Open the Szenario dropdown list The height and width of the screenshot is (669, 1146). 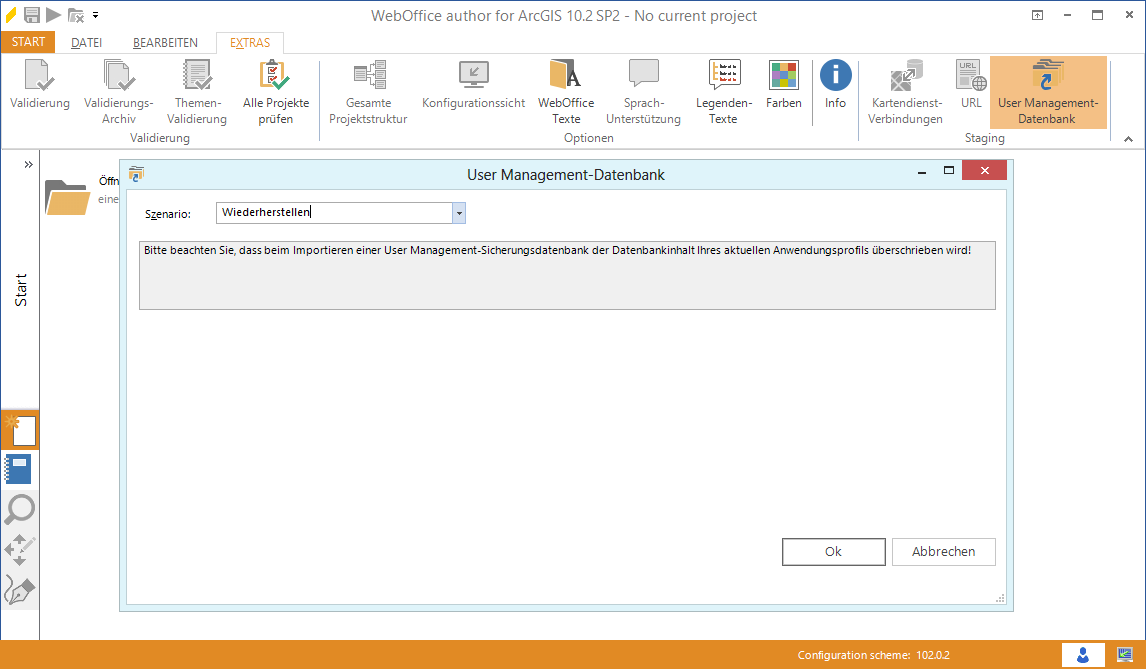click(459, 212)
